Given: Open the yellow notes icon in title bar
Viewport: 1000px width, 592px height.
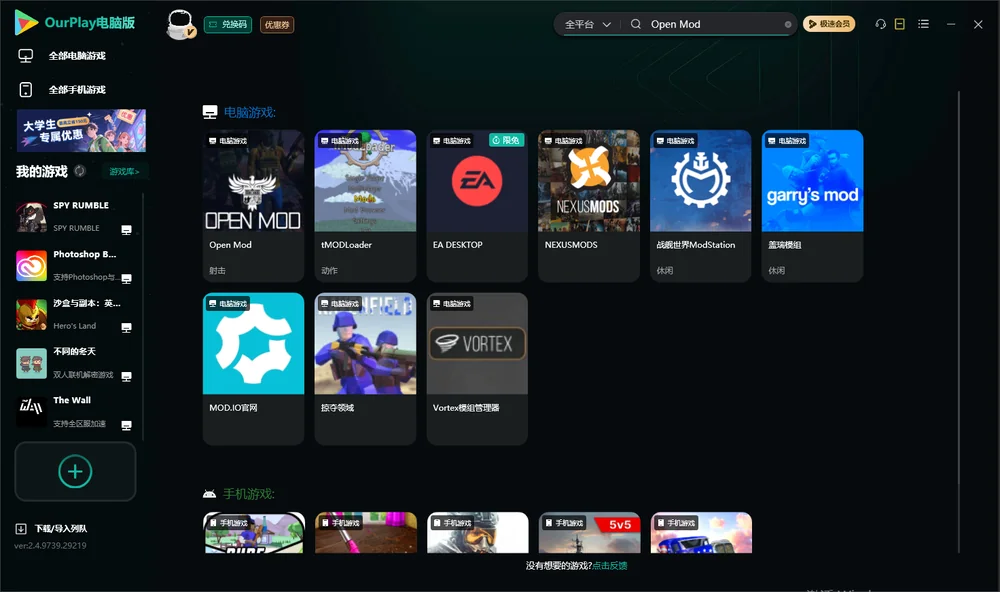Looking at the screenshot, I should click(x=900, y=24).
